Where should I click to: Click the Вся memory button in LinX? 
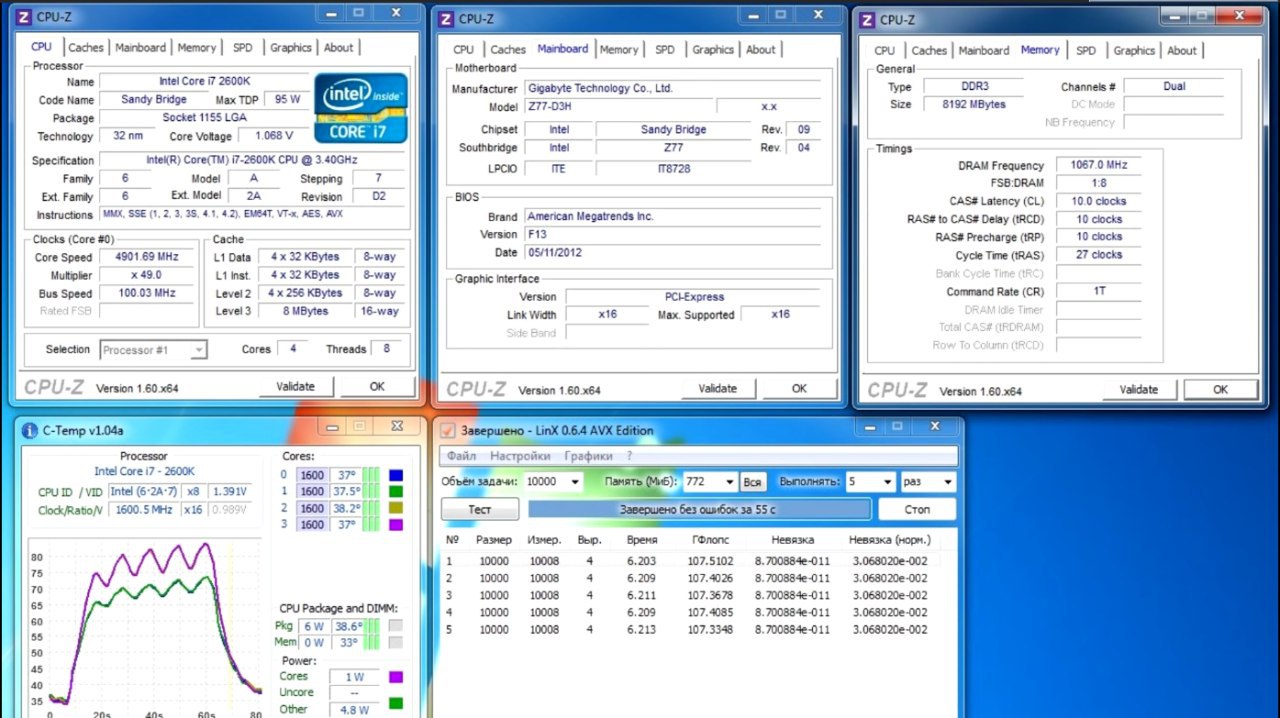click(x=753, y=482)
